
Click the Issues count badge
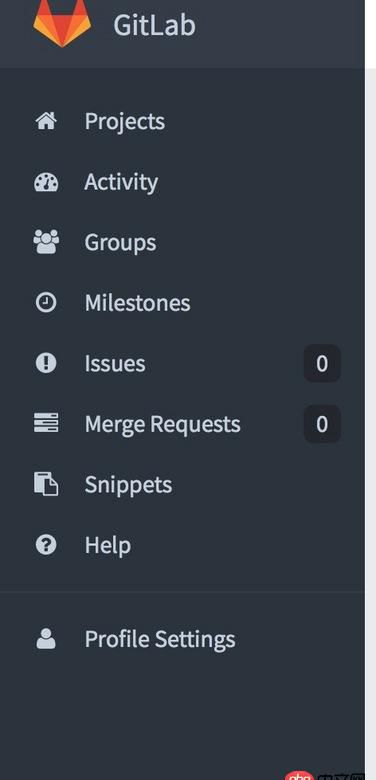tap(322, 364)
